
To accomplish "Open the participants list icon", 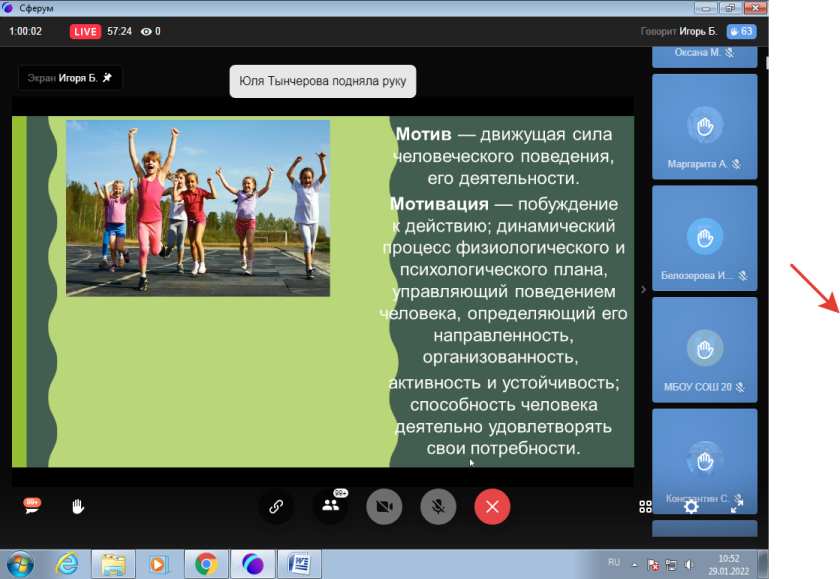I will (x=331, y=506).
